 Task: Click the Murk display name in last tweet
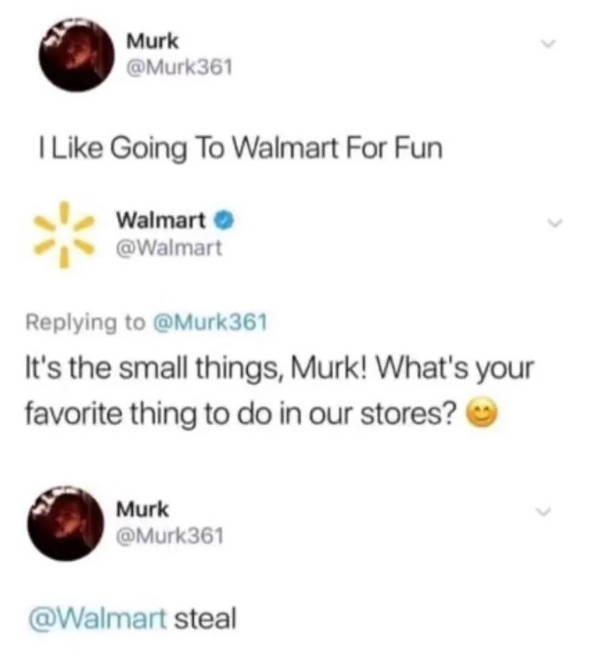click(143, 509)
